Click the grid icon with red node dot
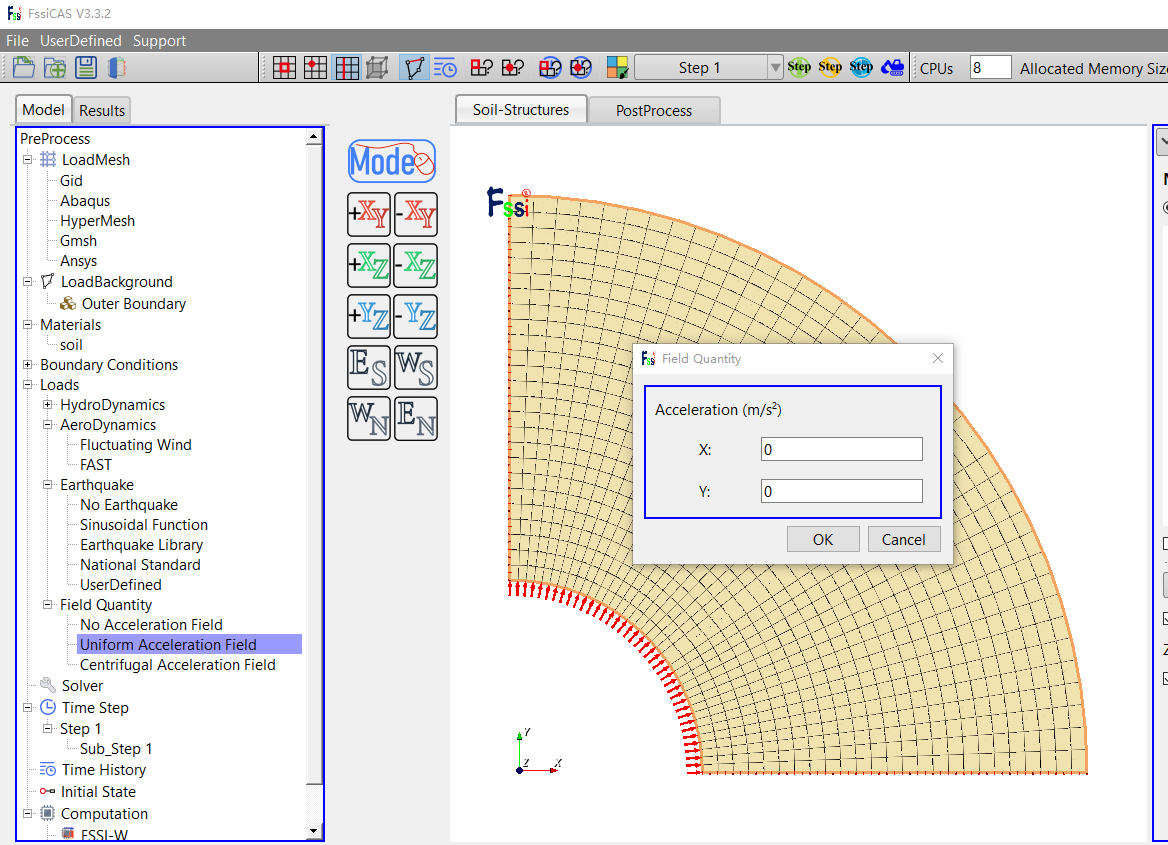This screenshot has height=845, width=1168. coord(316,68)
